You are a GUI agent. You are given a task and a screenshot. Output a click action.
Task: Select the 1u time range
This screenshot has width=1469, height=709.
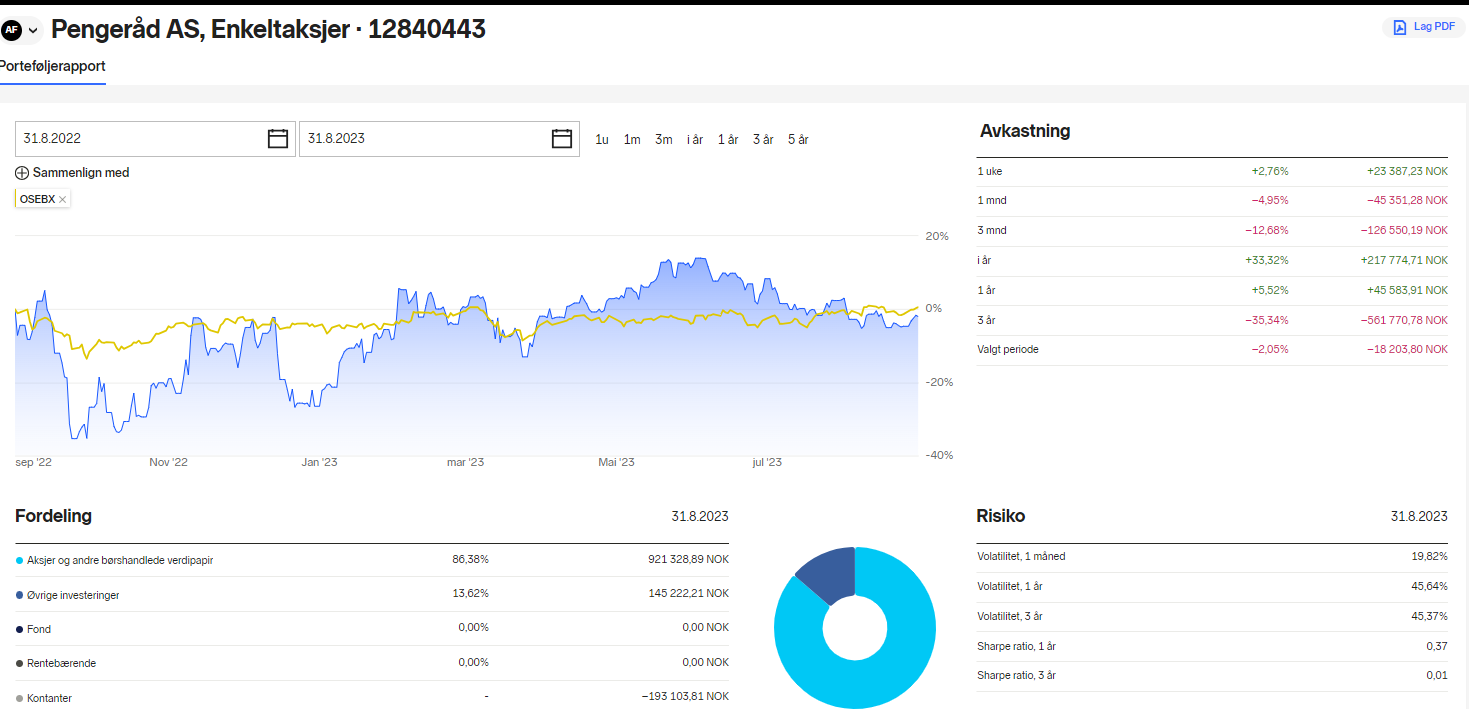(602, 140)
